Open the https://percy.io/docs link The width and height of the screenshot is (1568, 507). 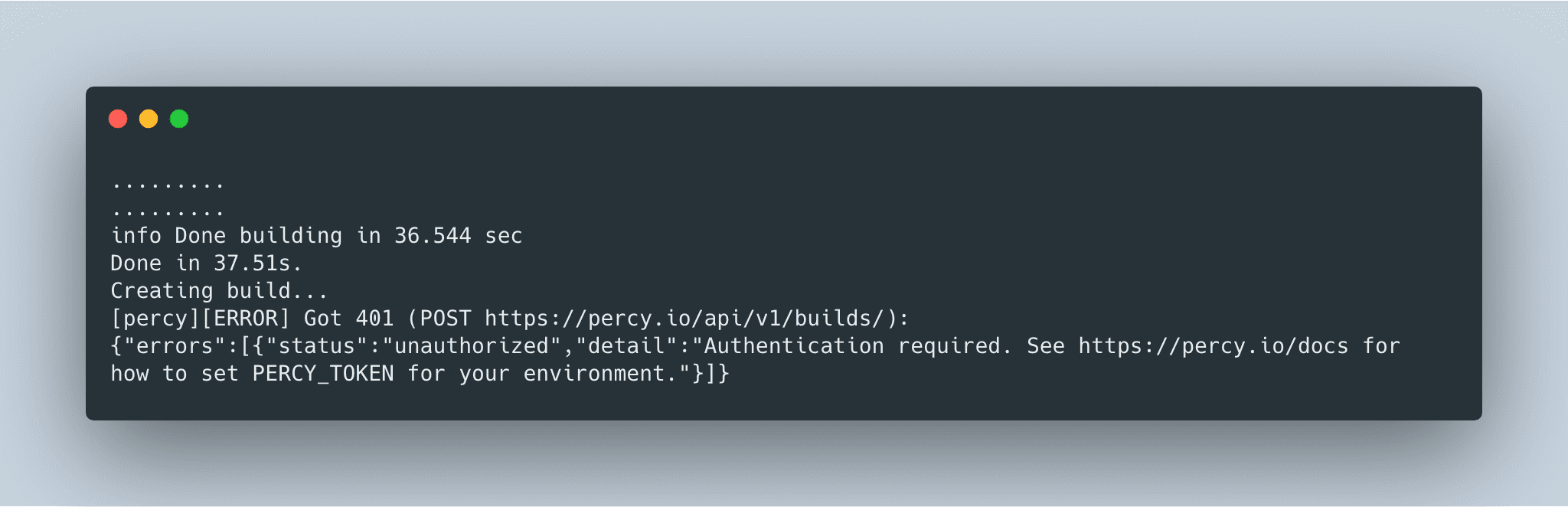pos(1214,345)
